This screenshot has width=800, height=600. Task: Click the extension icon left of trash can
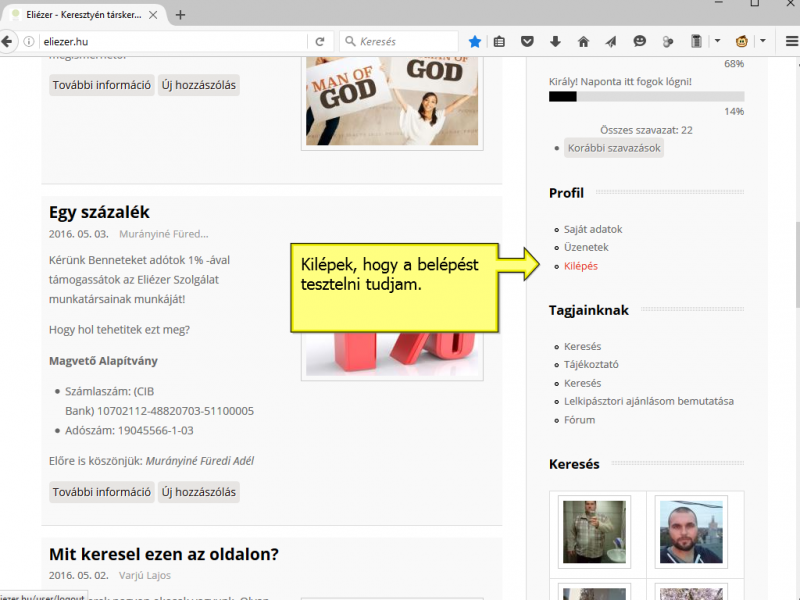coord(667,41)
